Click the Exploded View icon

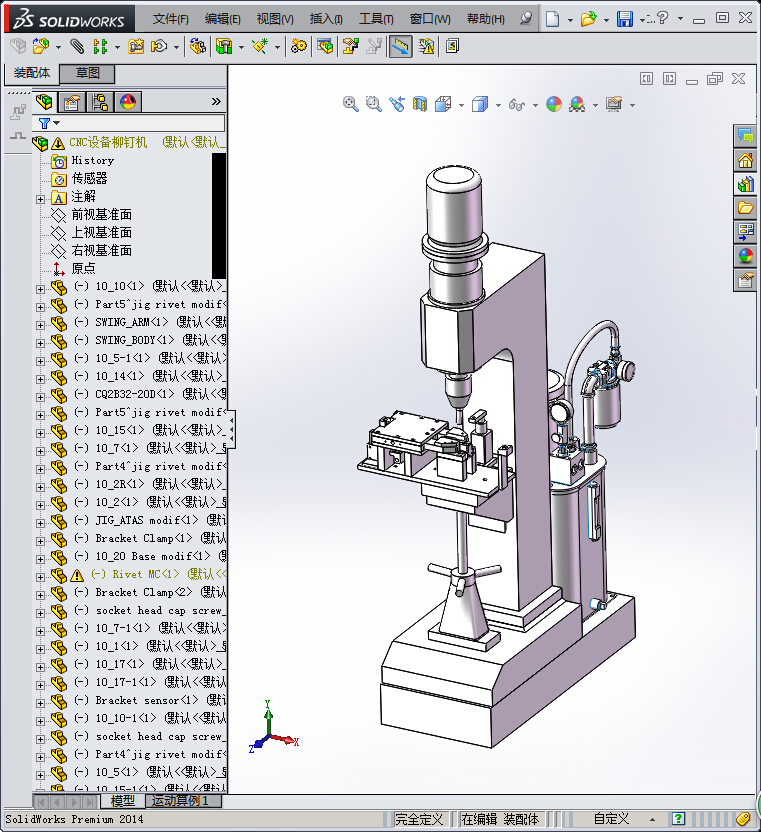(x=350, y=47)
